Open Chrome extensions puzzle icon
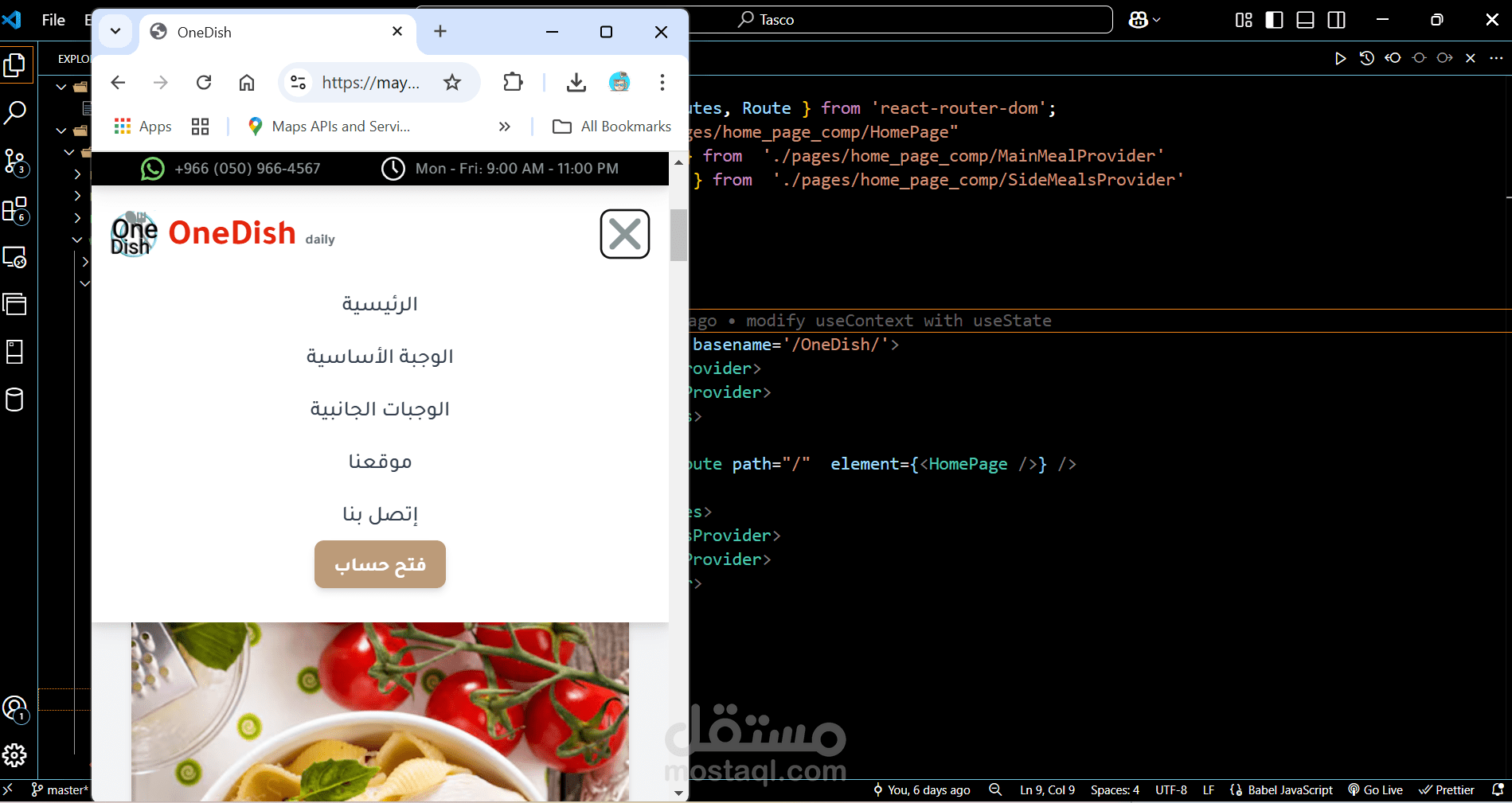This screenshot has height=803, width=1512. point(514,82)
